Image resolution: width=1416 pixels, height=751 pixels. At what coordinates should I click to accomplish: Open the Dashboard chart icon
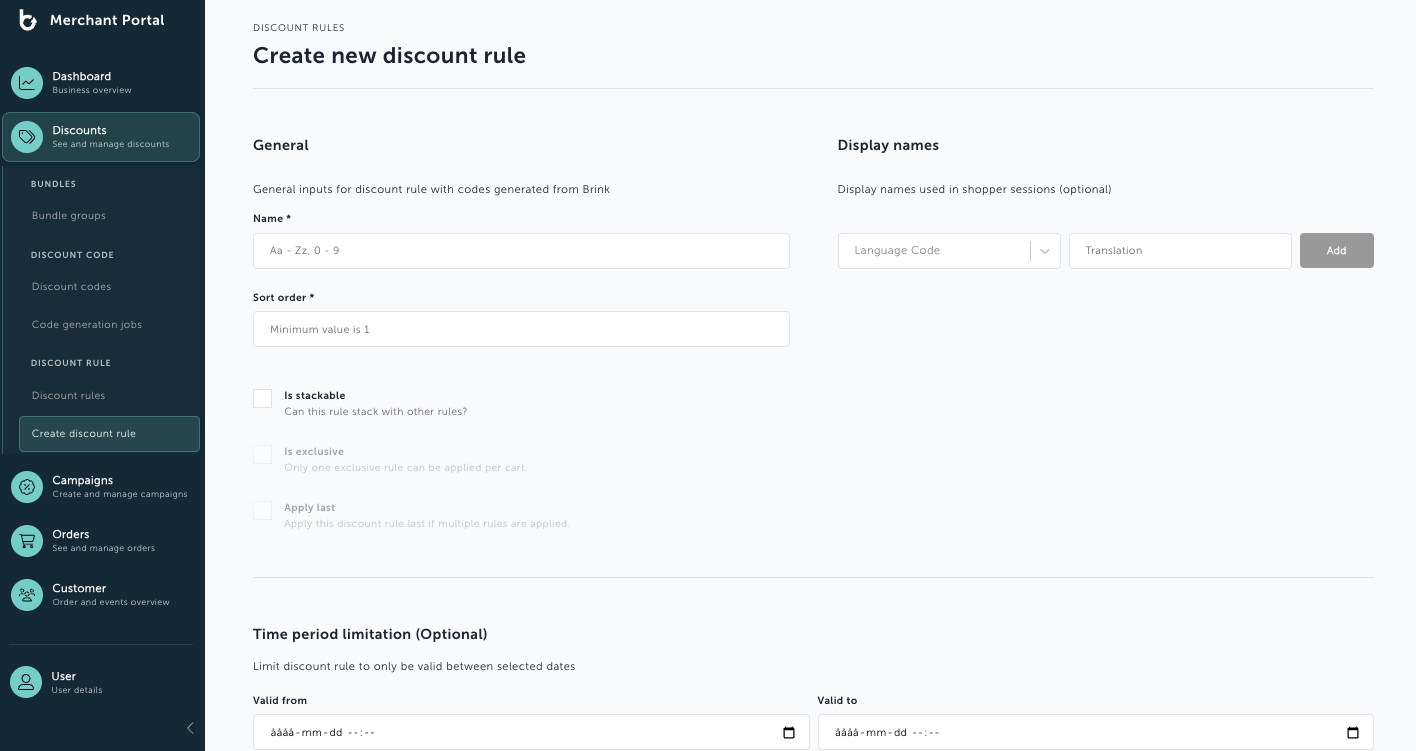27,83
